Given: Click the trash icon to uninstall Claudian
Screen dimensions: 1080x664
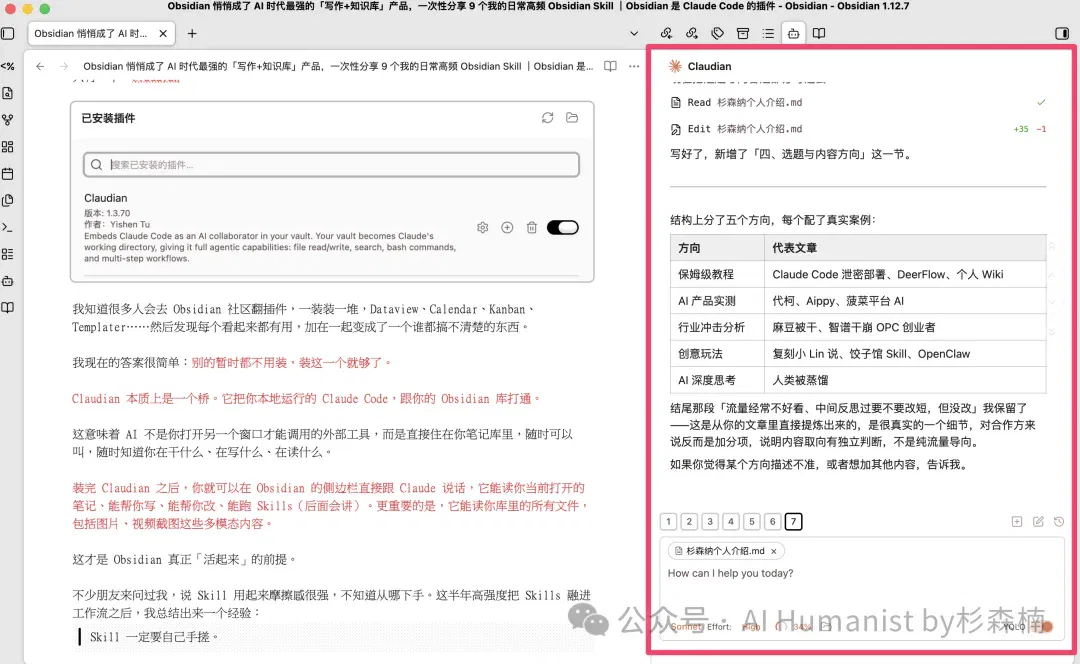Looking at the screenshot, I should click(x=532, y=227).
